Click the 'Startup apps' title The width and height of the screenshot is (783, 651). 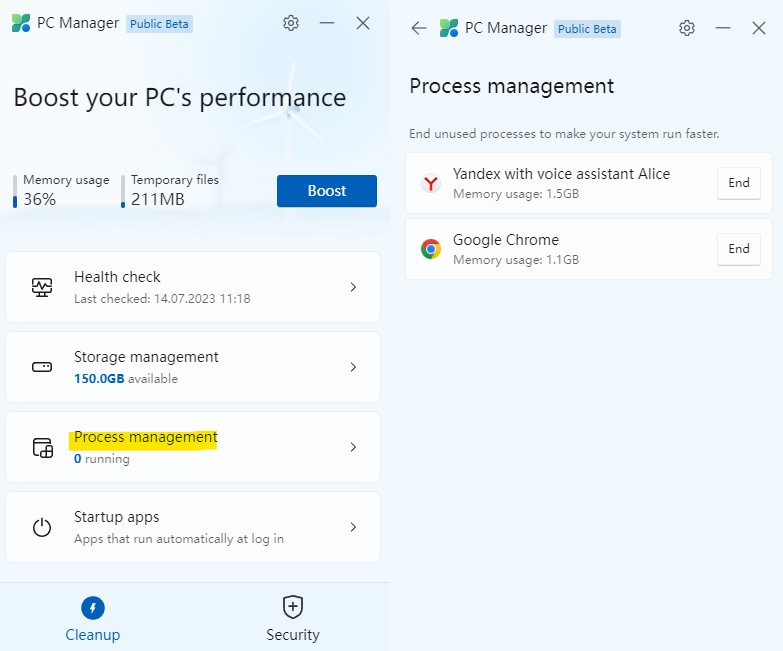click(x=116, y=517)
